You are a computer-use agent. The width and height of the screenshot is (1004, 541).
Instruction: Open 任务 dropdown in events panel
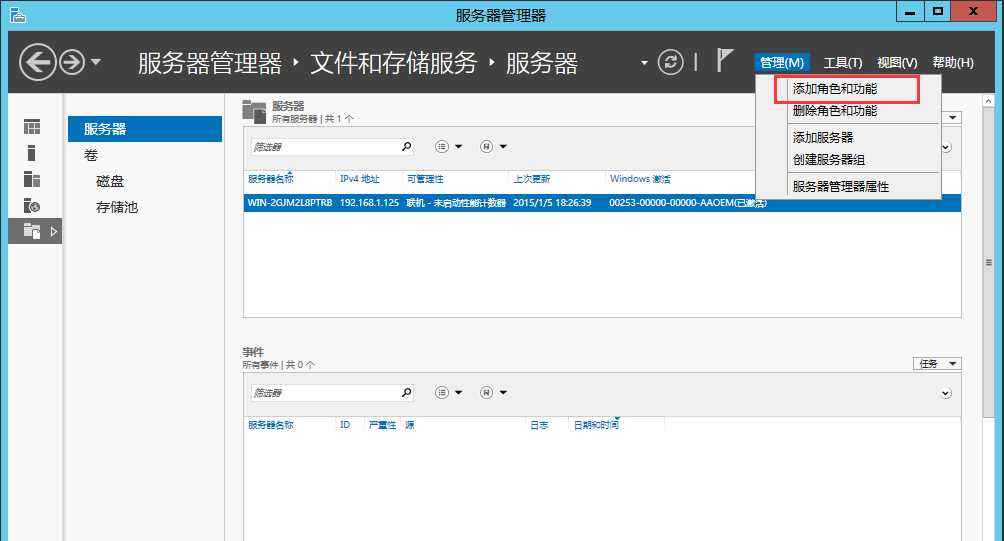[x=937, y=364]
